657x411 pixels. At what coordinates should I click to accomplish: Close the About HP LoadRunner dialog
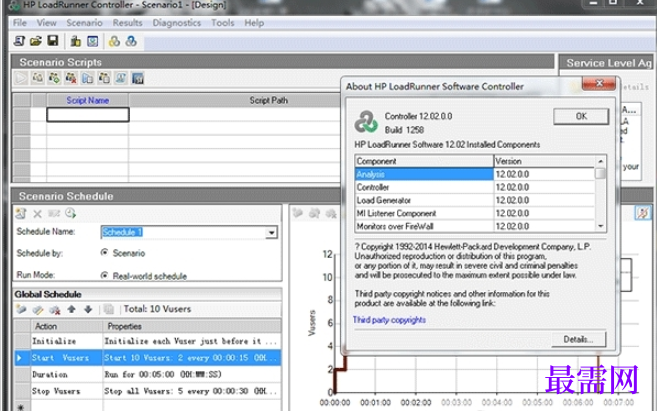tap(599, 83)
